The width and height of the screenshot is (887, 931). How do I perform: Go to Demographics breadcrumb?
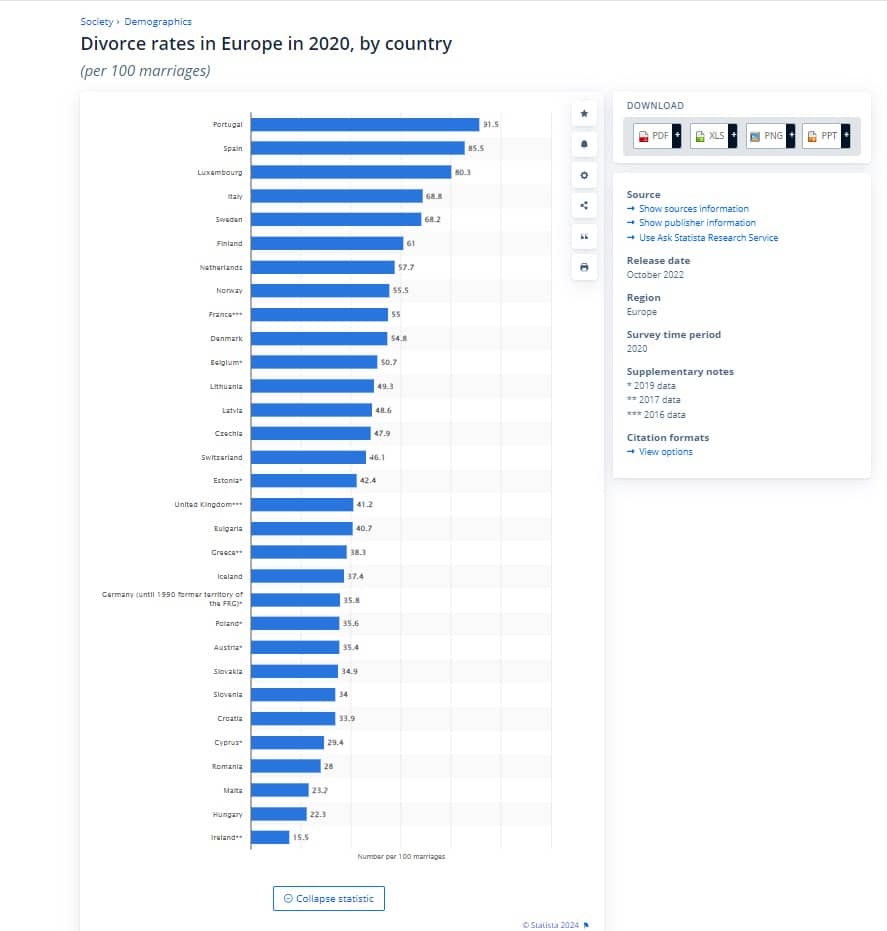pos(158,22)
